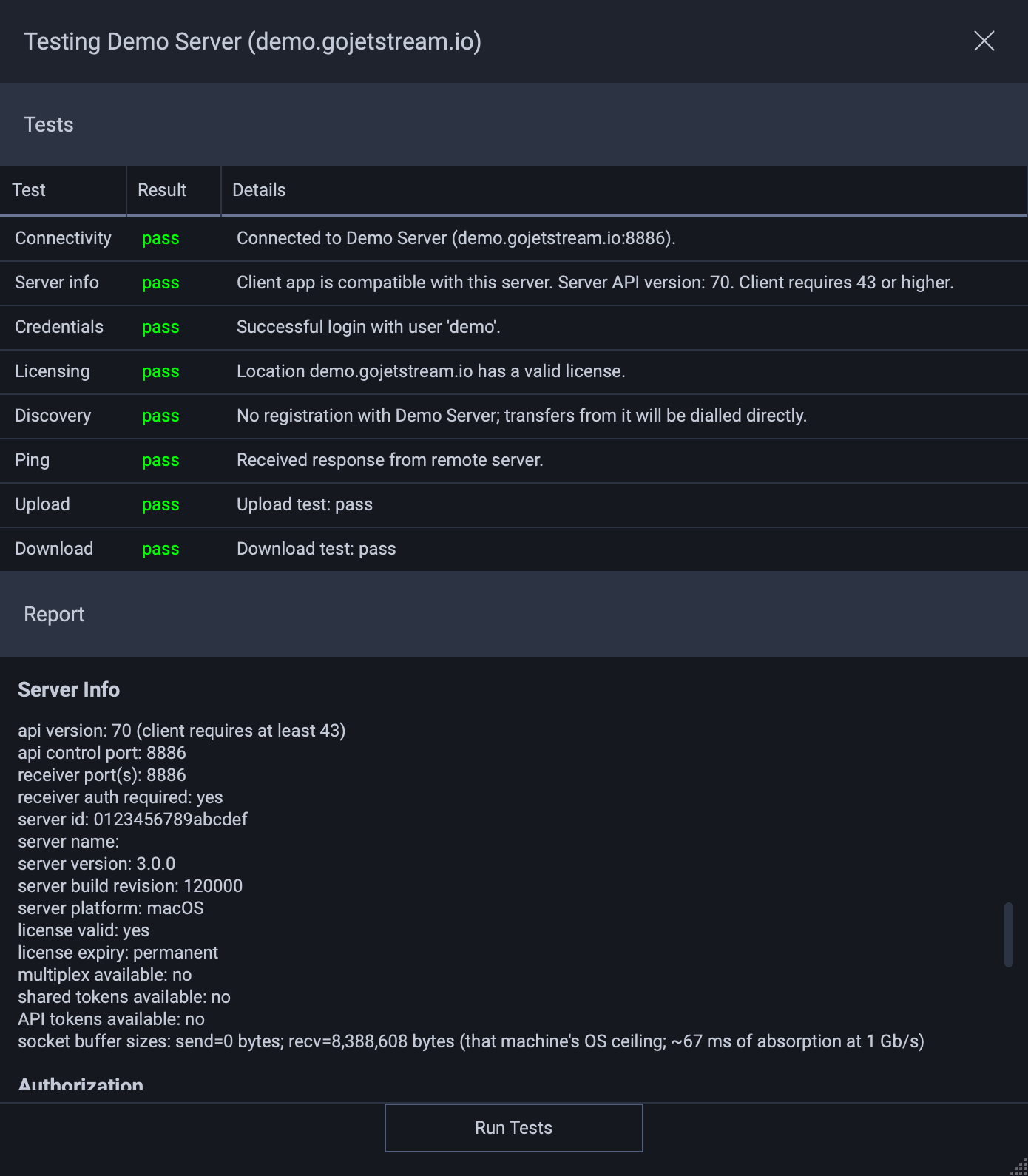Click the pass result in Ping row
This screenshot has height=1176, width=1028.
pyautogui.click(x=160, y=460)
